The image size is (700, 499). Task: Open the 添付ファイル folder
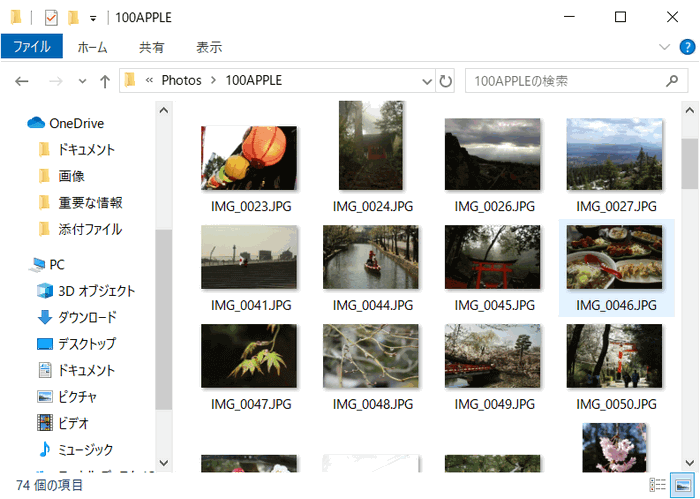80,229
